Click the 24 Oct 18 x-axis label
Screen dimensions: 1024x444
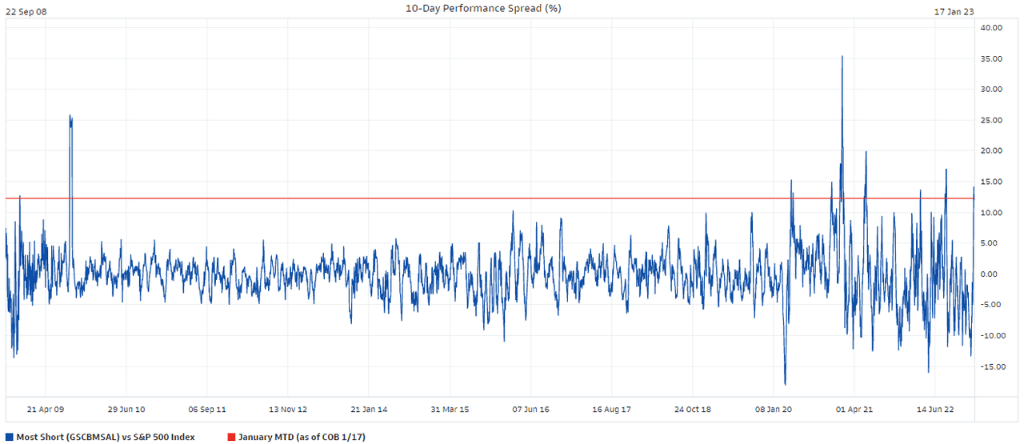pos(693,409)
